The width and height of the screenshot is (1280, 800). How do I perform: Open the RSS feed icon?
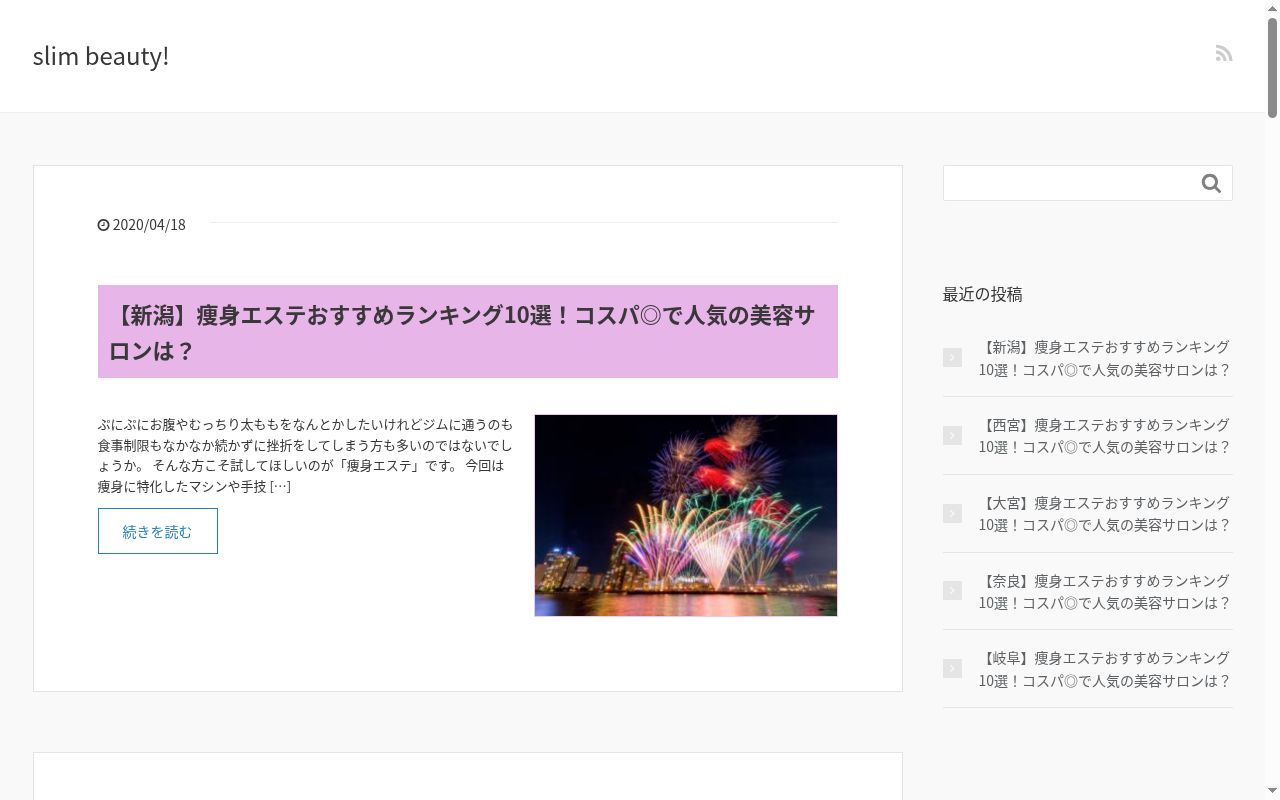coord(1223,53)
